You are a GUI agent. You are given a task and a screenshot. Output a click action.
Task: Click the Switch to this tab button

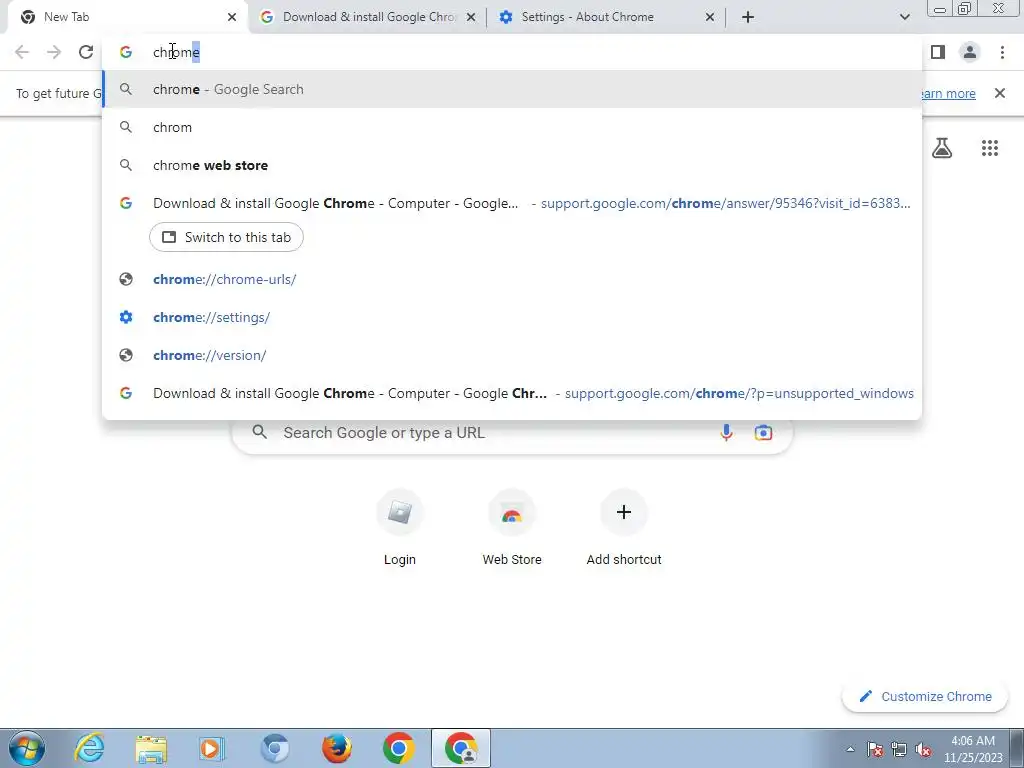(x=226, y=237)
